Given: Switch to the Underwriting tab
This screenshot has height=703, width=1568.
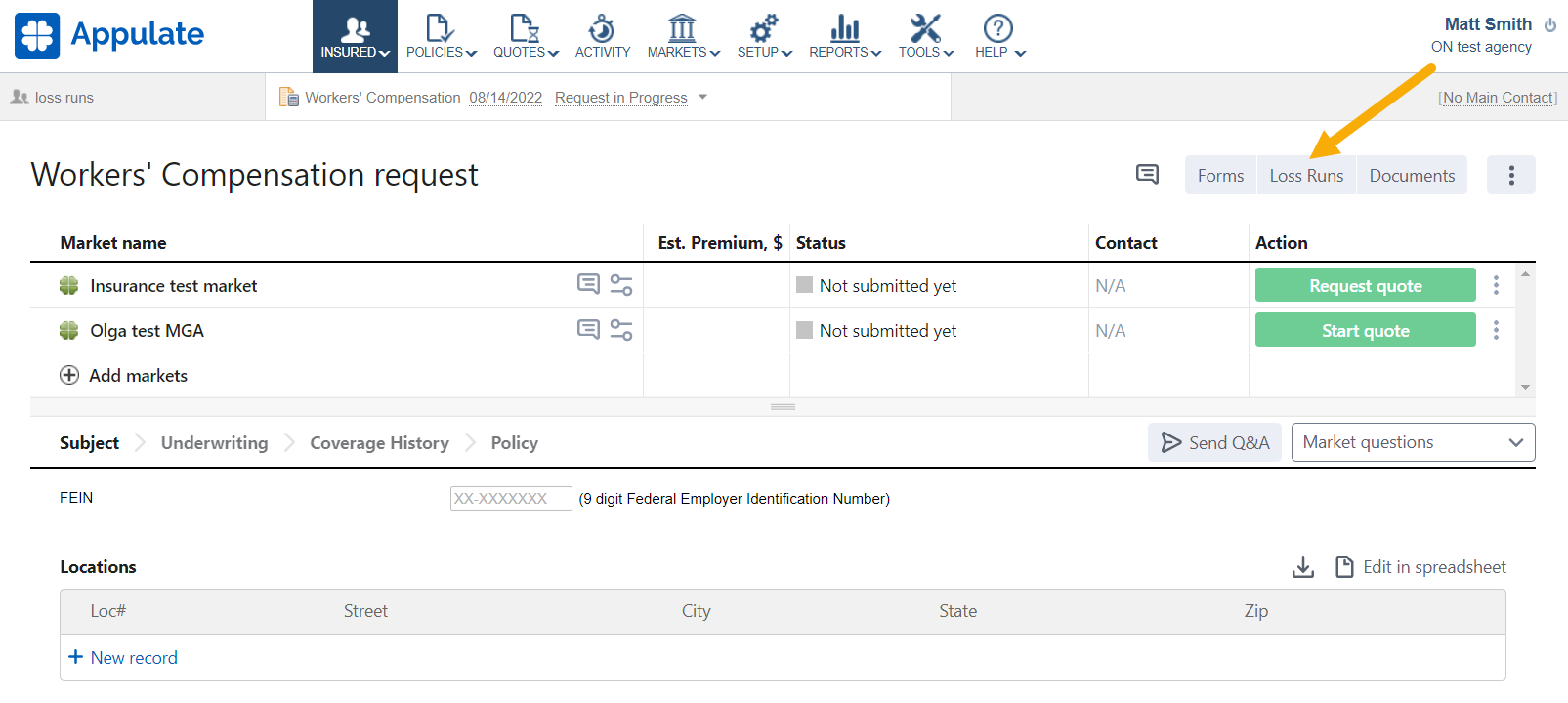Looking at the screenshot, I should coord(214,443).
